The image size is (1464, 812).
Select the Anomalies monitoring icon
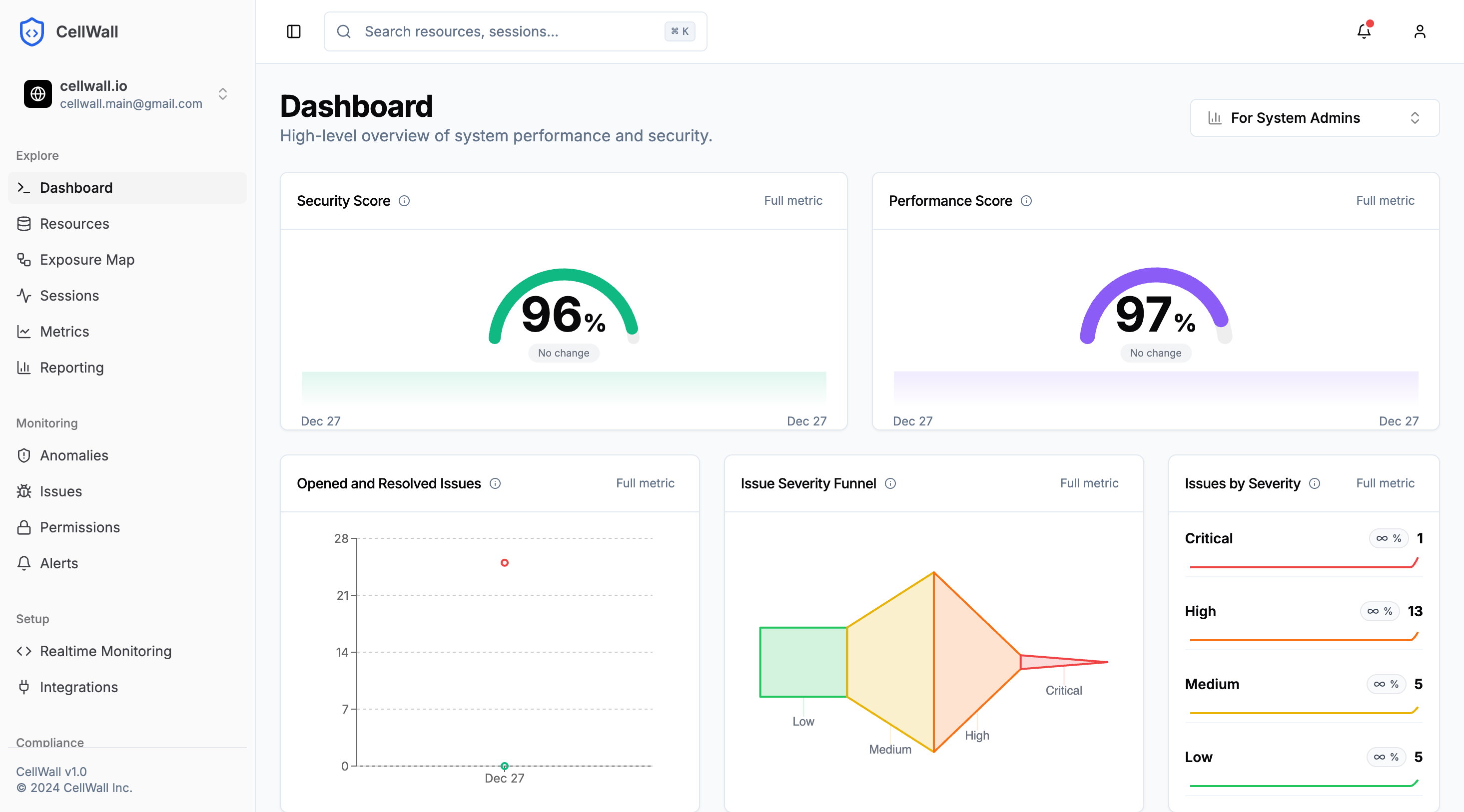(23, 455)
